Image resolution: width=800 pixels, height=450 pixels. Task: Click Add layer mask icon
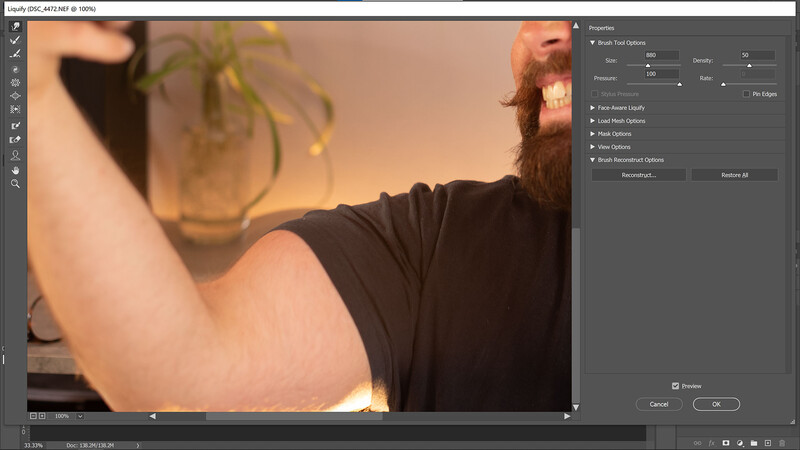pyautogui.click(x=726, y=443)
